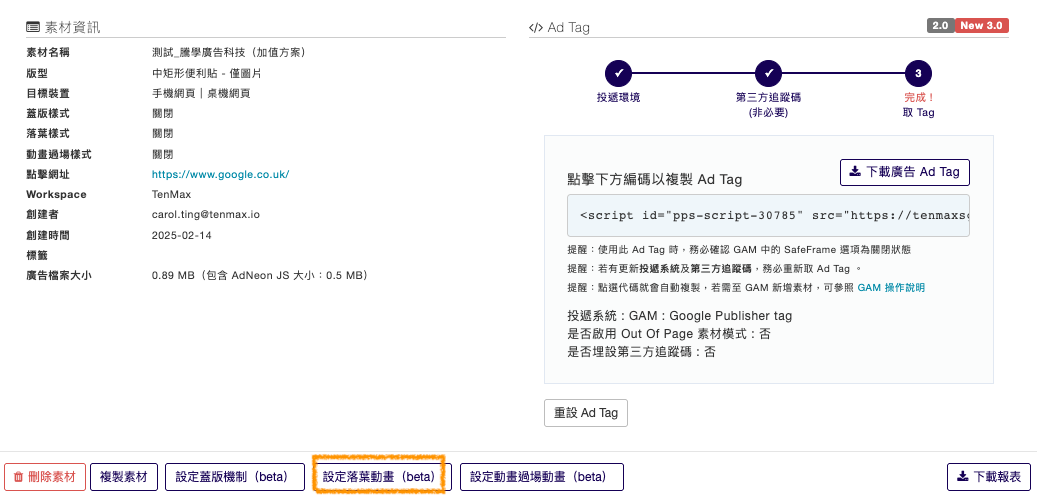
Task: Click the list icon beside 素材資訊 heading
Action: pos(32,28)
